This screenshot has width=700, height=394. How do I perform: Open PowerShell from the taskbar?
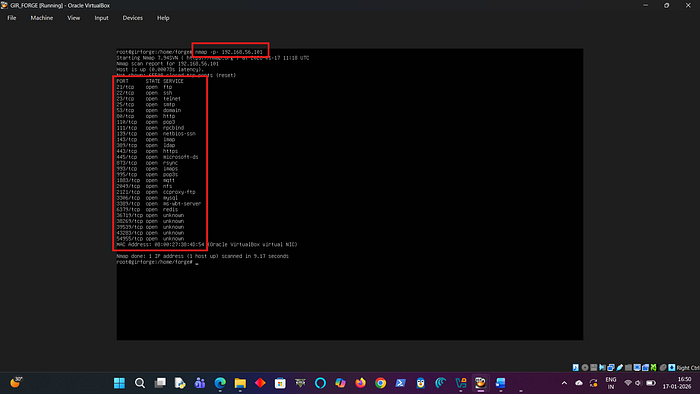tap(400, 383)
